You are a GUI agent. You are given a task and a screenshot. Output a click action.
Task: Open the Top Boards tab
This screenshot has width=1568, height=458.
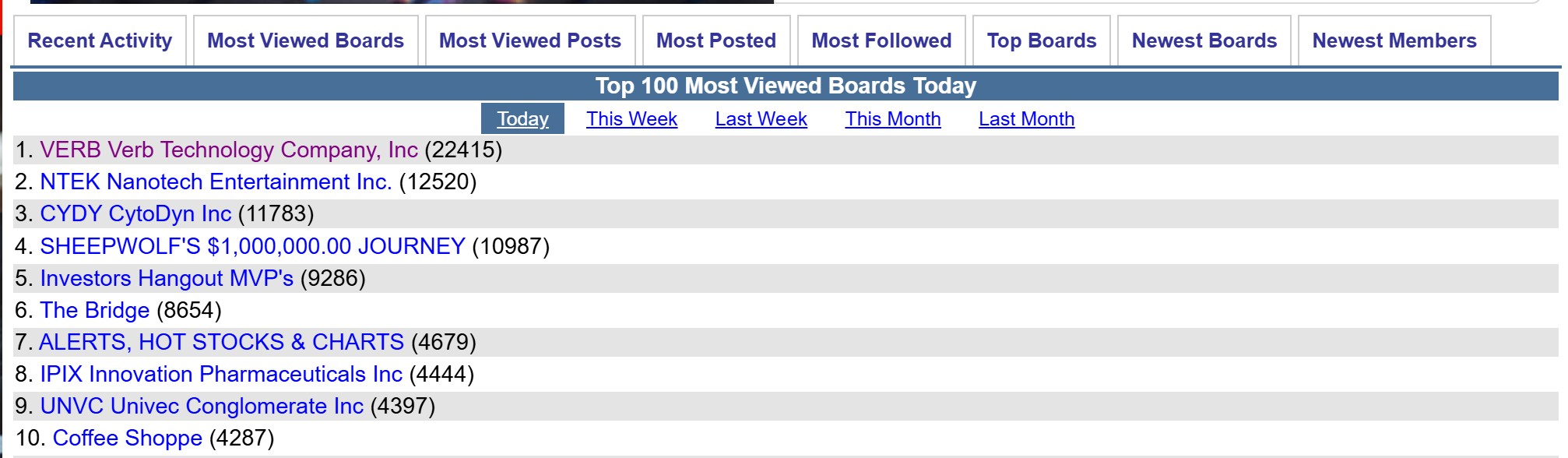[1042, 41]
